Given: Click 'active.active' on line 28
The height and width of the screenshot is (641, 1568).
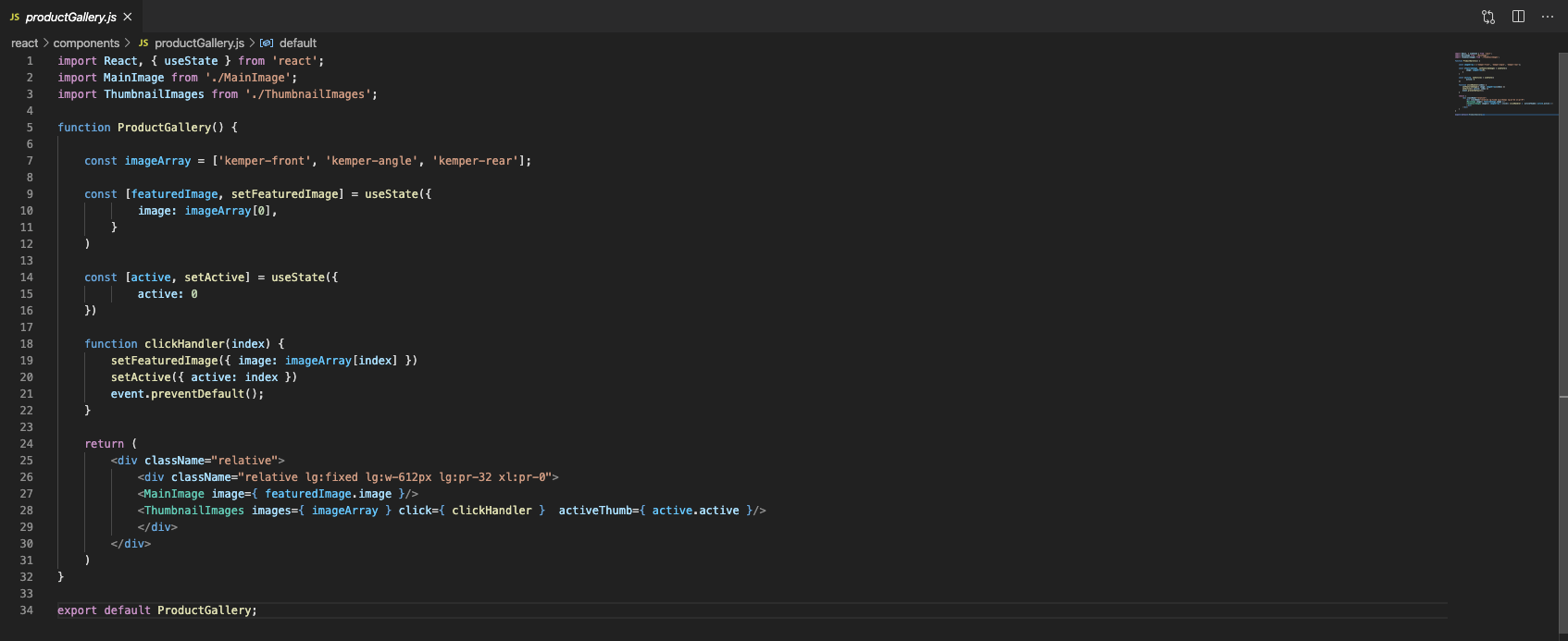Looking at the screenshot, I should tap(695, 511).
